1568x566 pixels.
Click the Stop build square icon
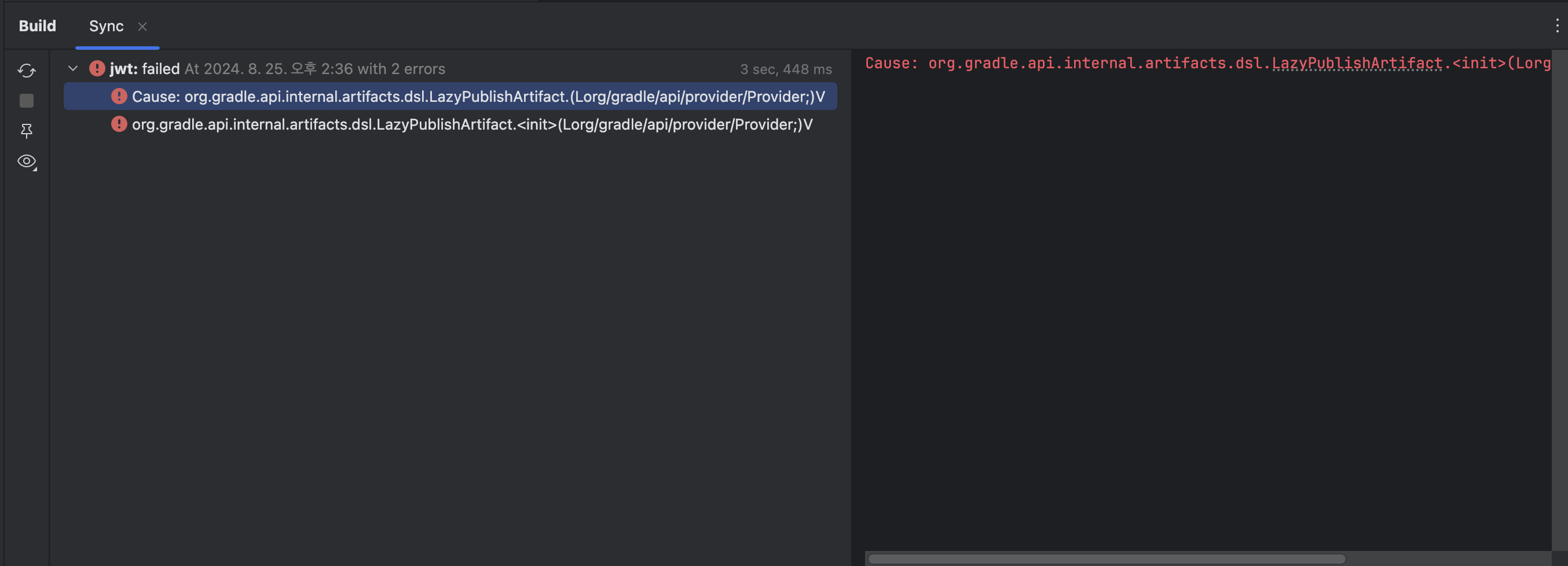(x=26, y=101)
